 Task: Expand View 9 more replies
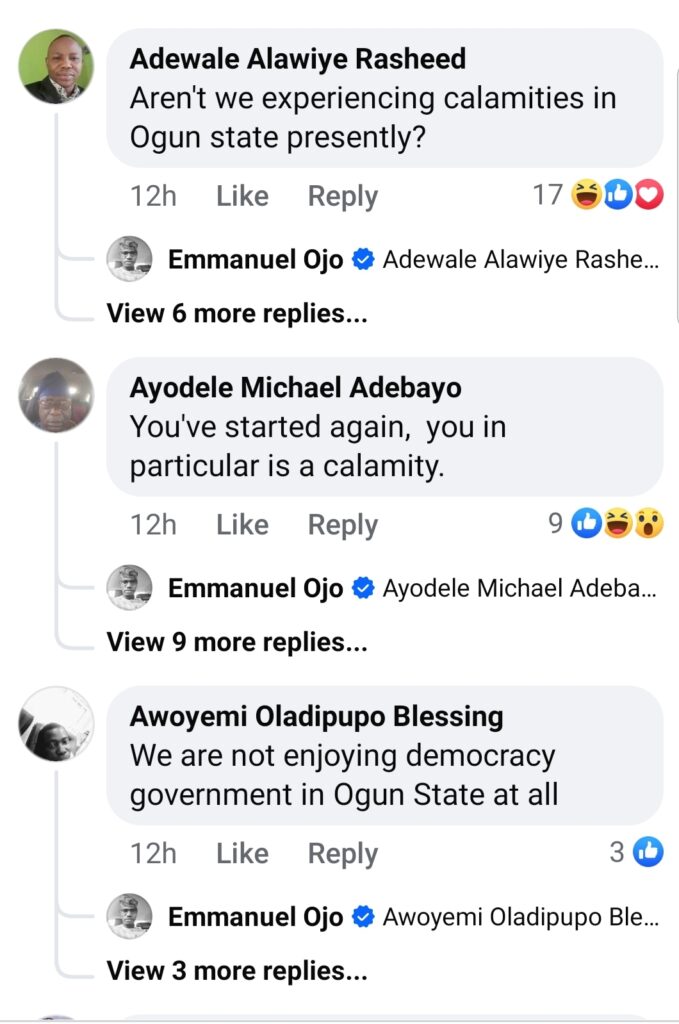pyautogui.click(x=237, y=642)
